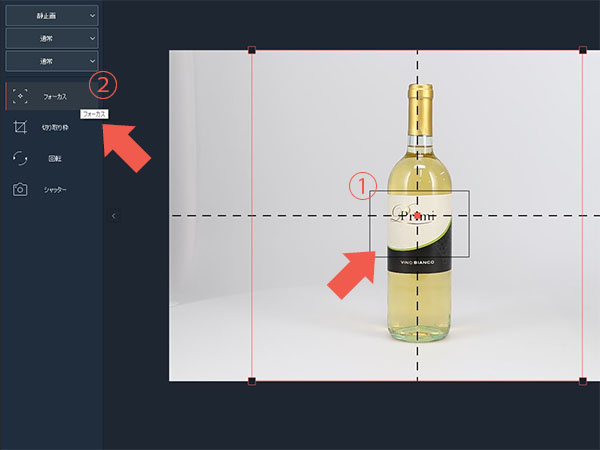Click the シャッター text label

click(x=55, y=189)
